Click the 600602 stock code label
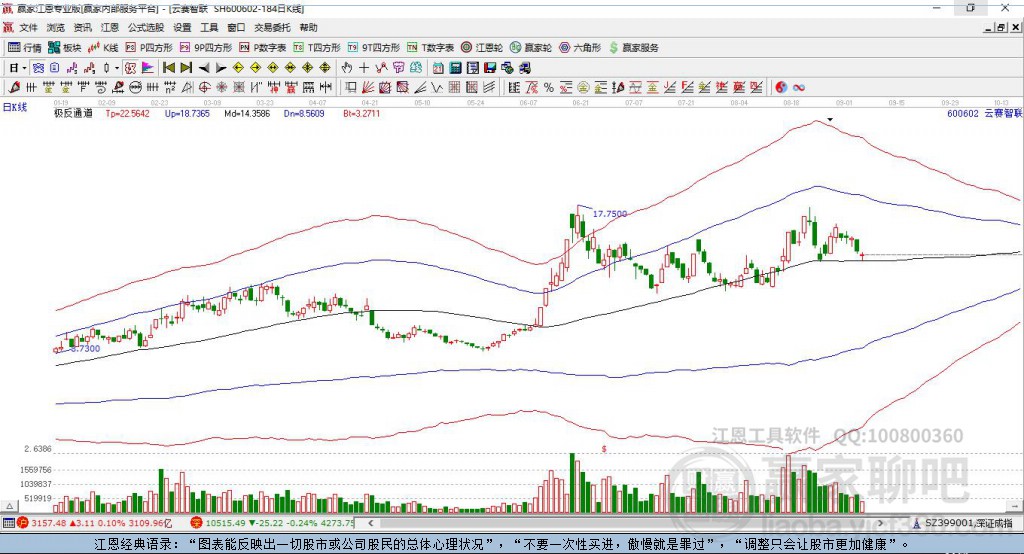 [963, 113]
